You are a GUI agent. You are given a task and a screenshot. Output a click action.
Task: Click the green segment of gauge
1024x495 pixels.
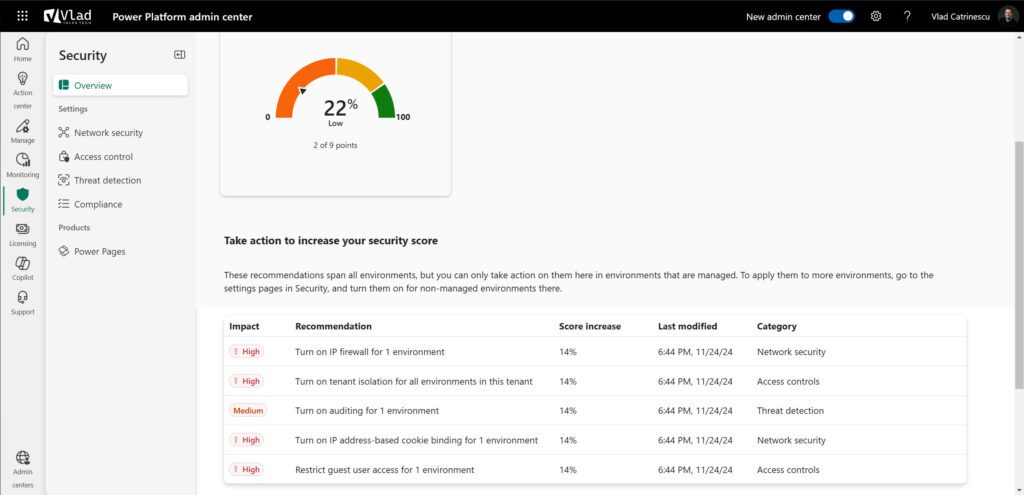[385, 102]
